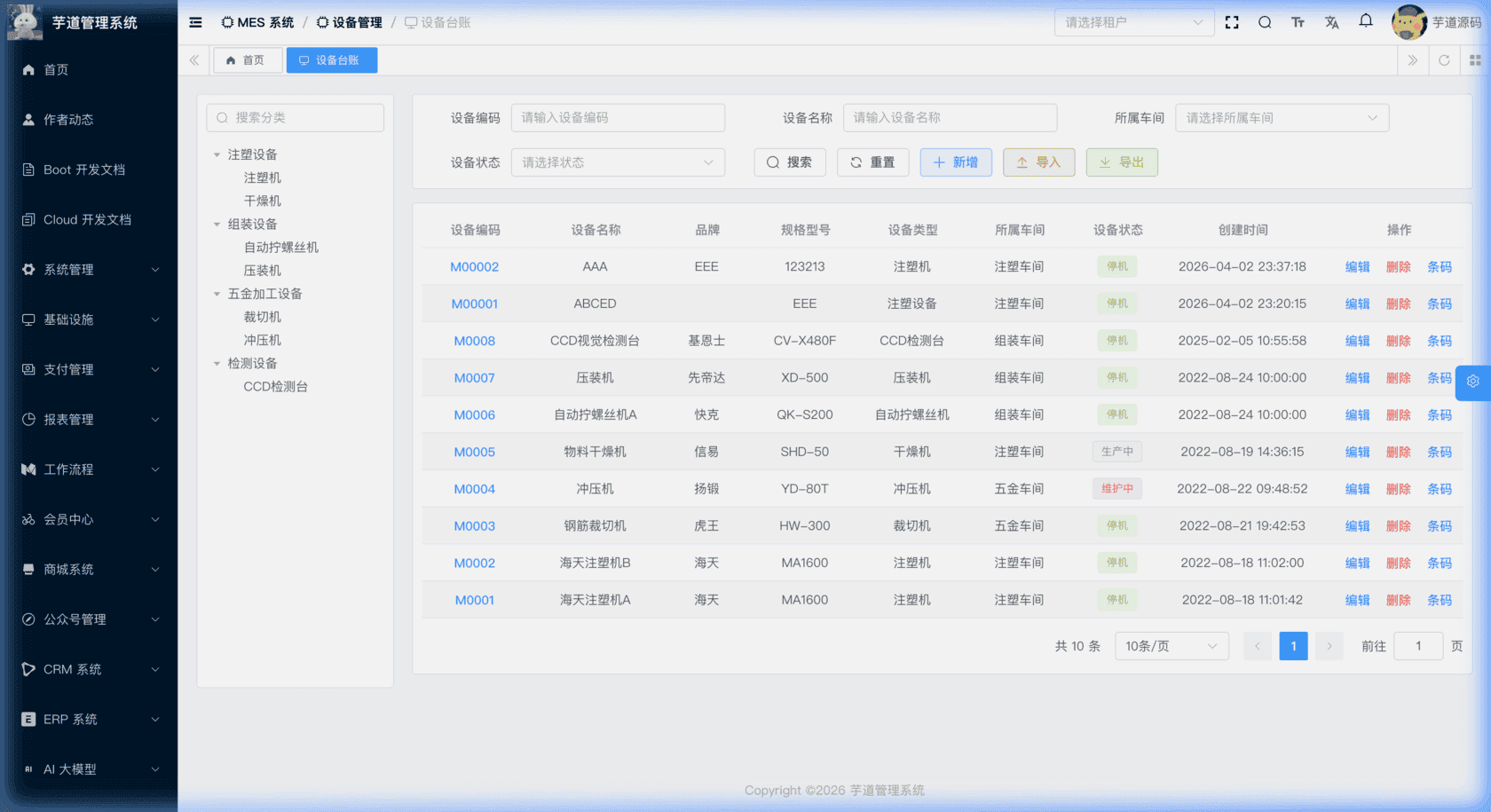
Task: Open the notification bell
Action: 1365,21
